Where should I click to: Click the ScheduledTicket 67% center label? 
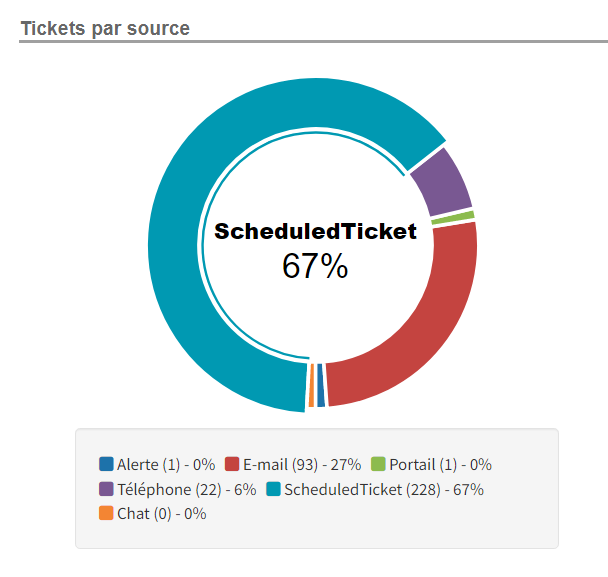pyautogui.click(x=315, y=250)
